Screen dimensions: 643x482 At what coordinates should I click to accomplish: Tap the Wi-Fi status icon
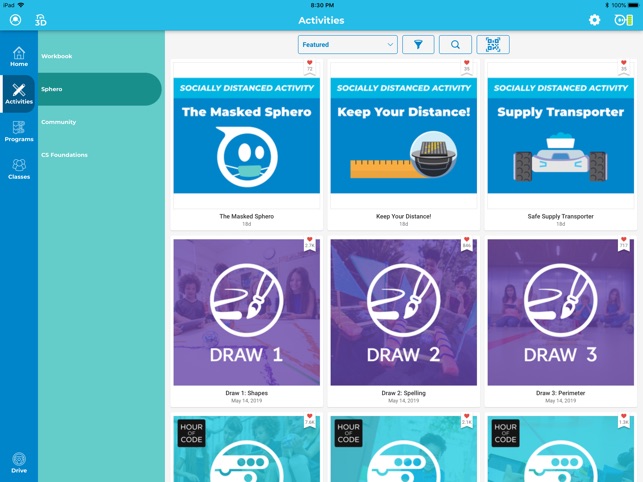(21, 5)
